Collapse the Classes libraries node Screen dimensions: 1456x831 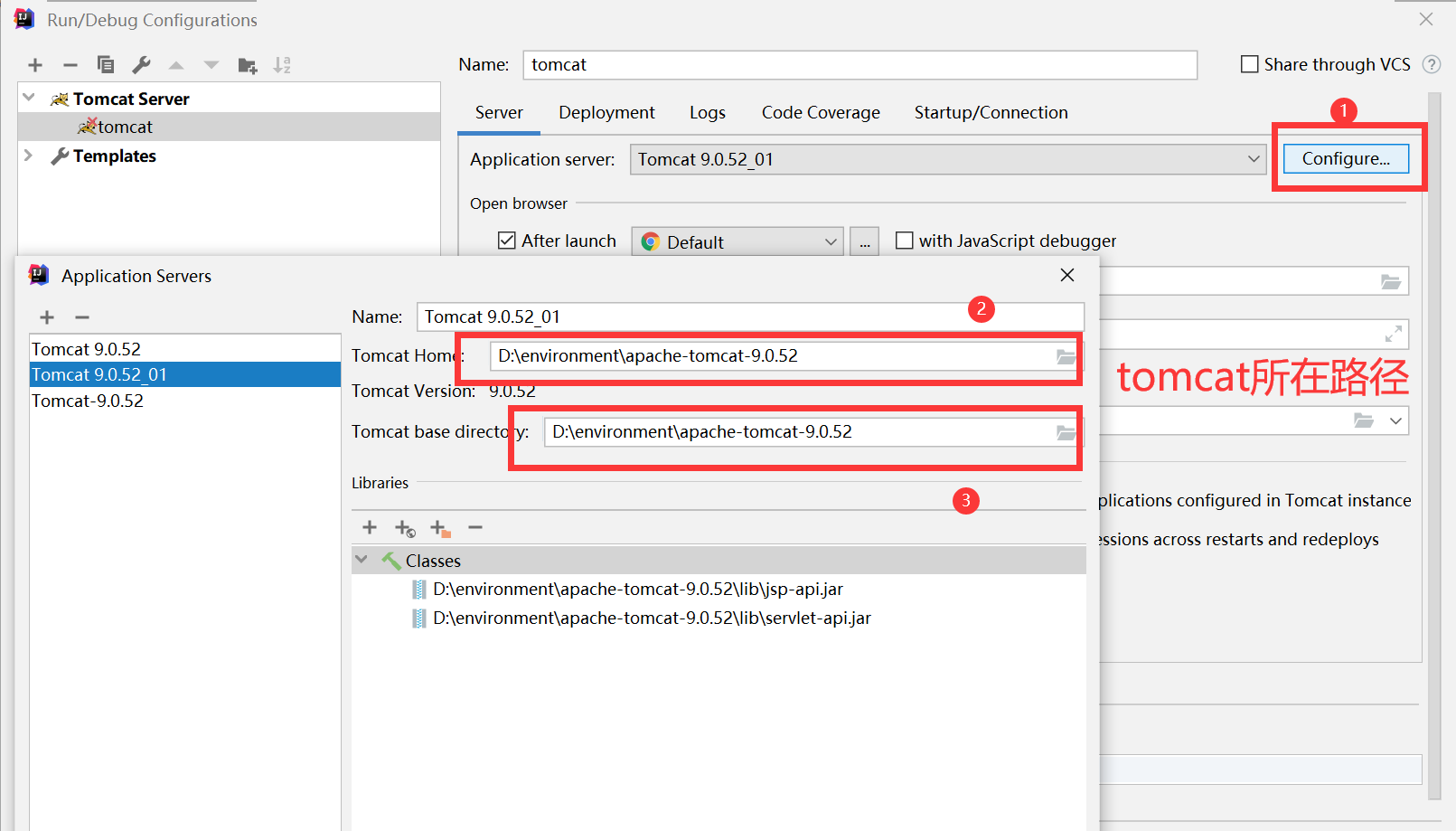click(x=362, y=560)
